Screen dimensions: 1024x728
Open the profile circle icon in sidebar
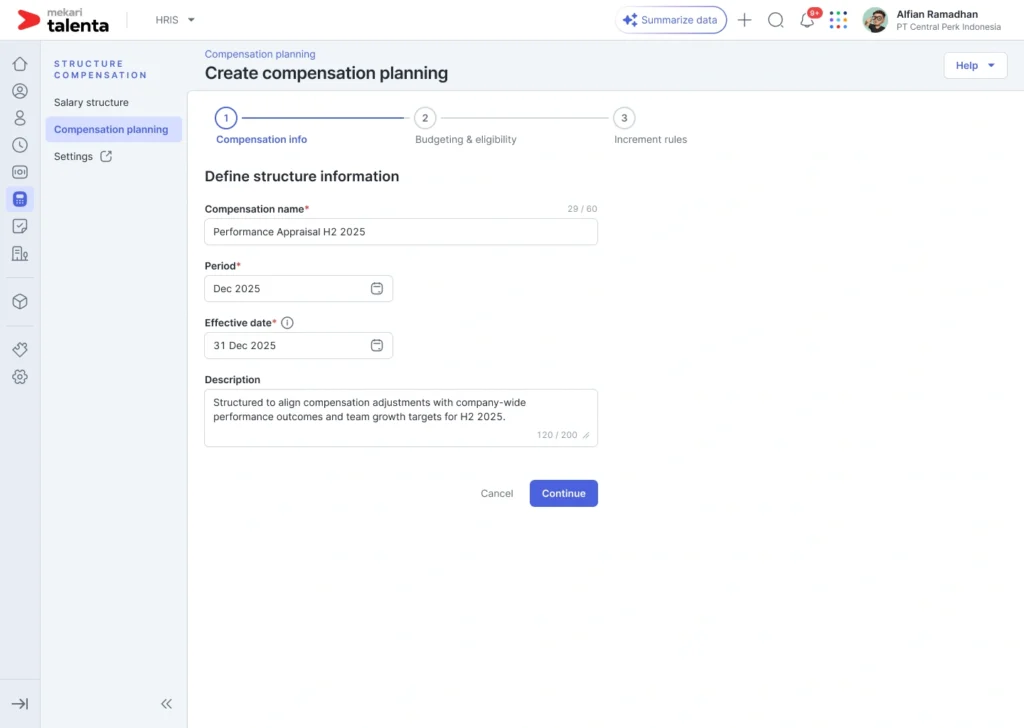[20, 91]
